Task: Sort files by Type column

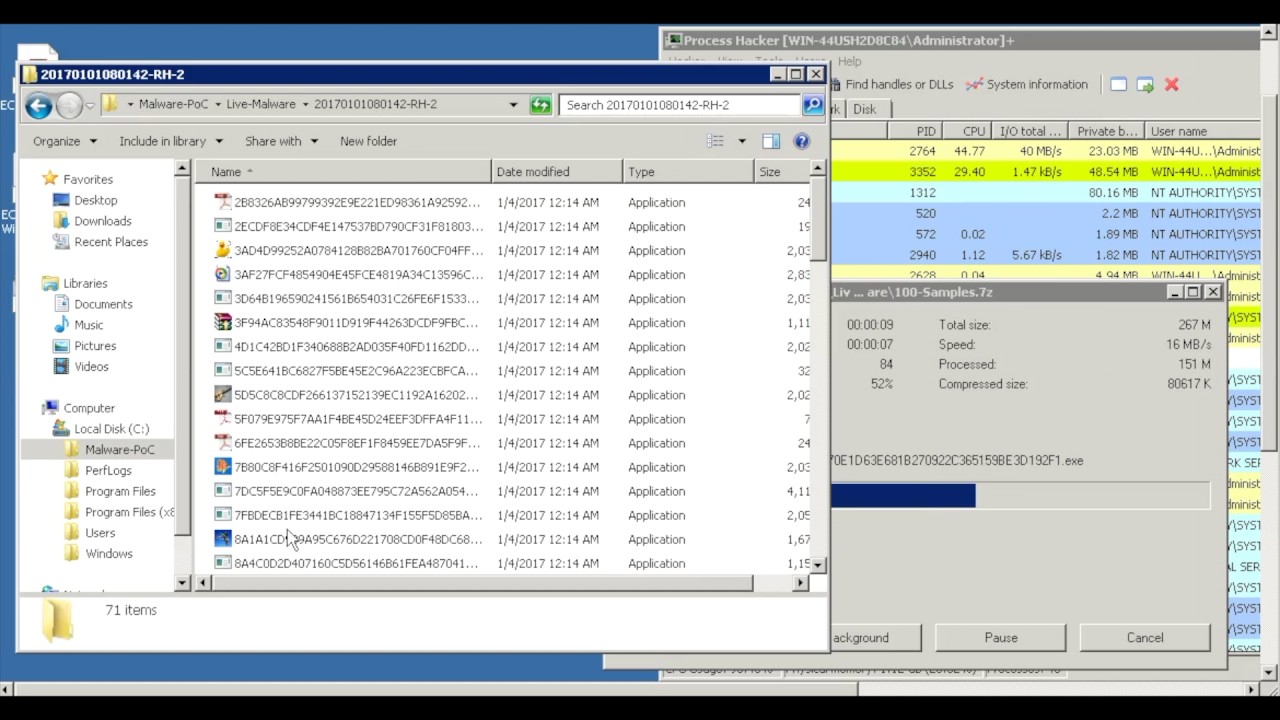Action: tap(688, 172)
